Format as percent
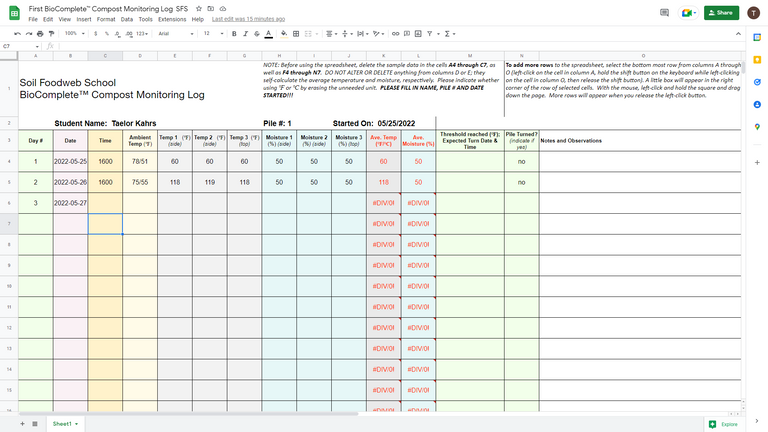Viewport: 768px width, 432px height. (106, 34)
